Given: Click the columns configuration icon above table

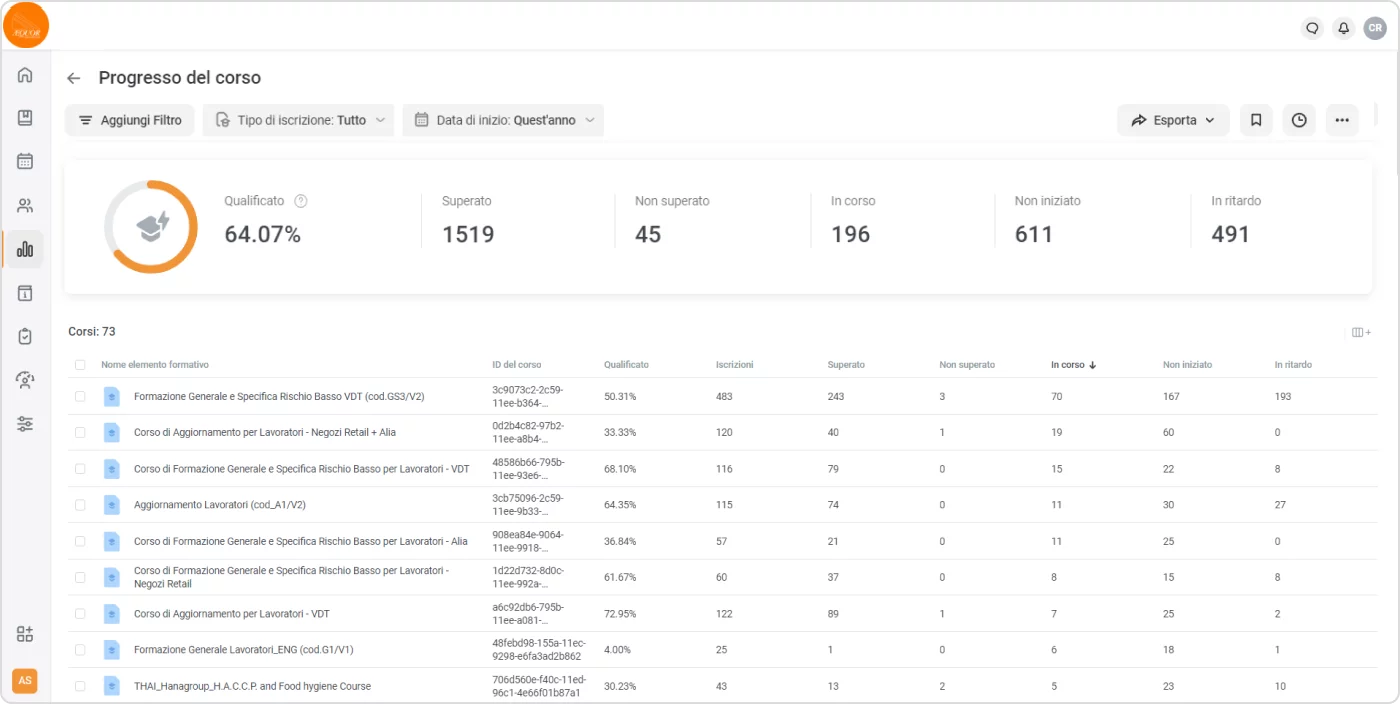Looking at the screenshot, I should point(1361,332).
